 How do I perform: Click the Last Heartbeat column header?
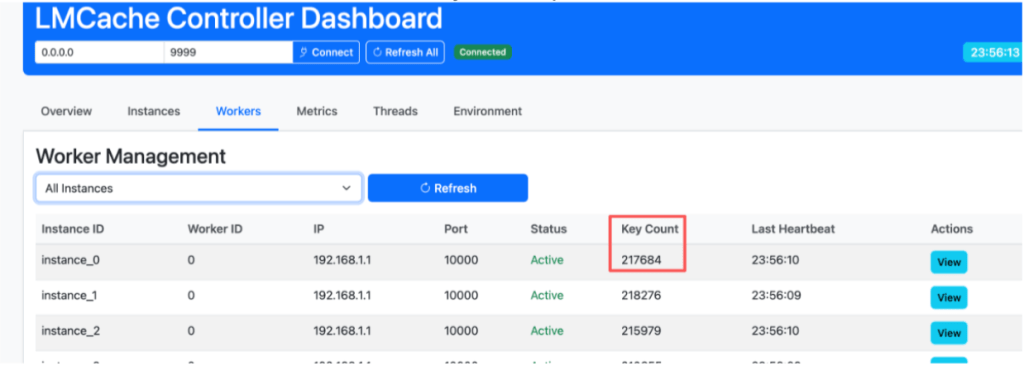793,229
